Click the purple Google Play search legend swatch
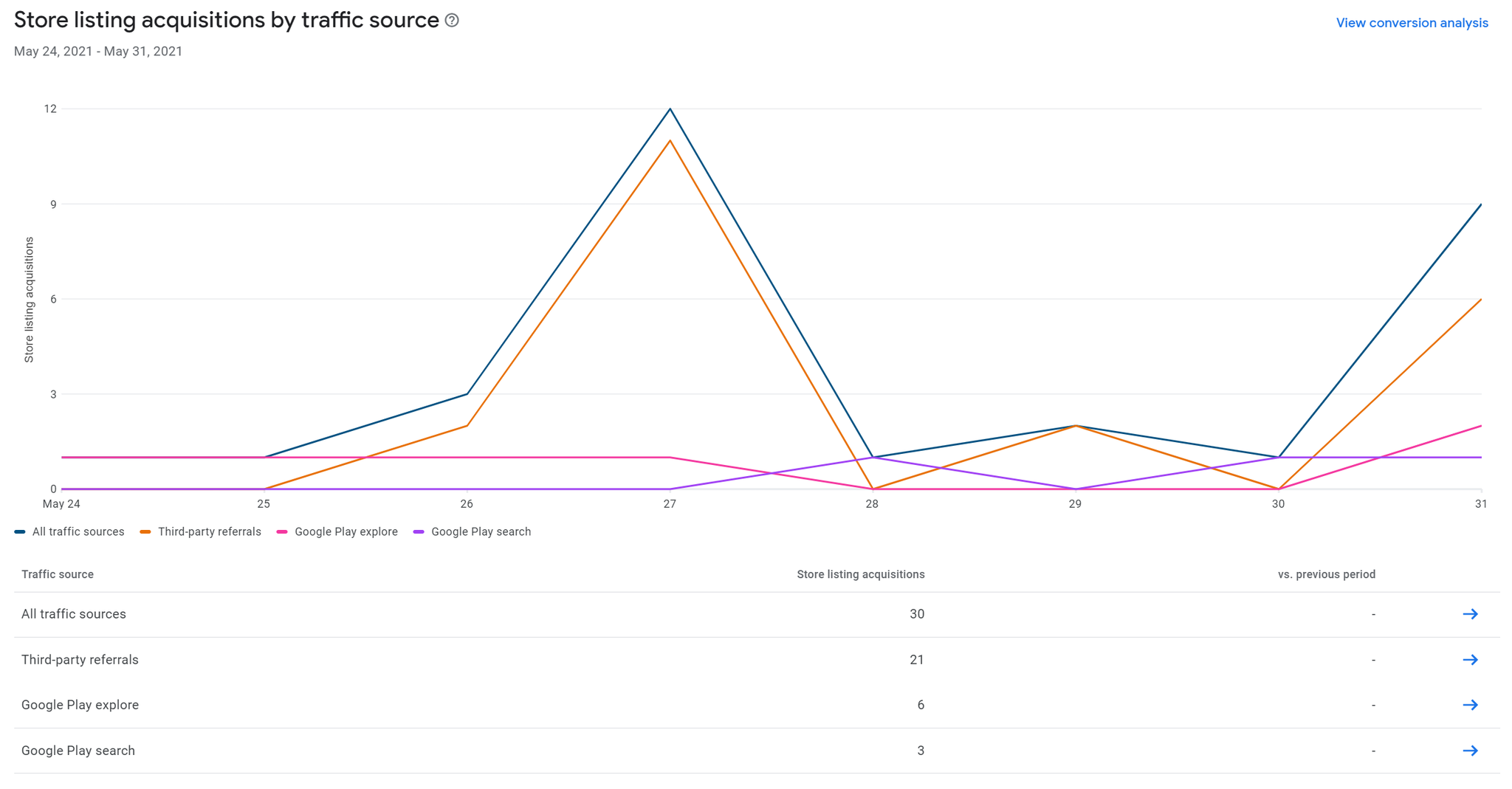 click(x=419, y=531)
